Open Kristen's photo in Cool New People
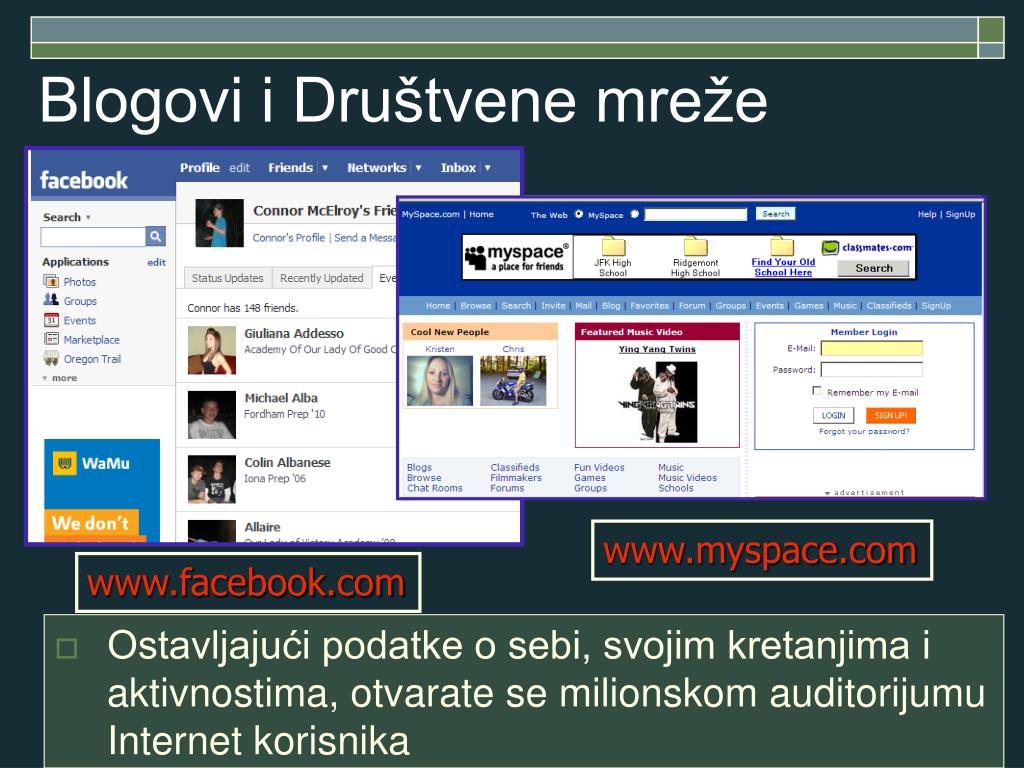1024x768 pixels. [440, 380]
